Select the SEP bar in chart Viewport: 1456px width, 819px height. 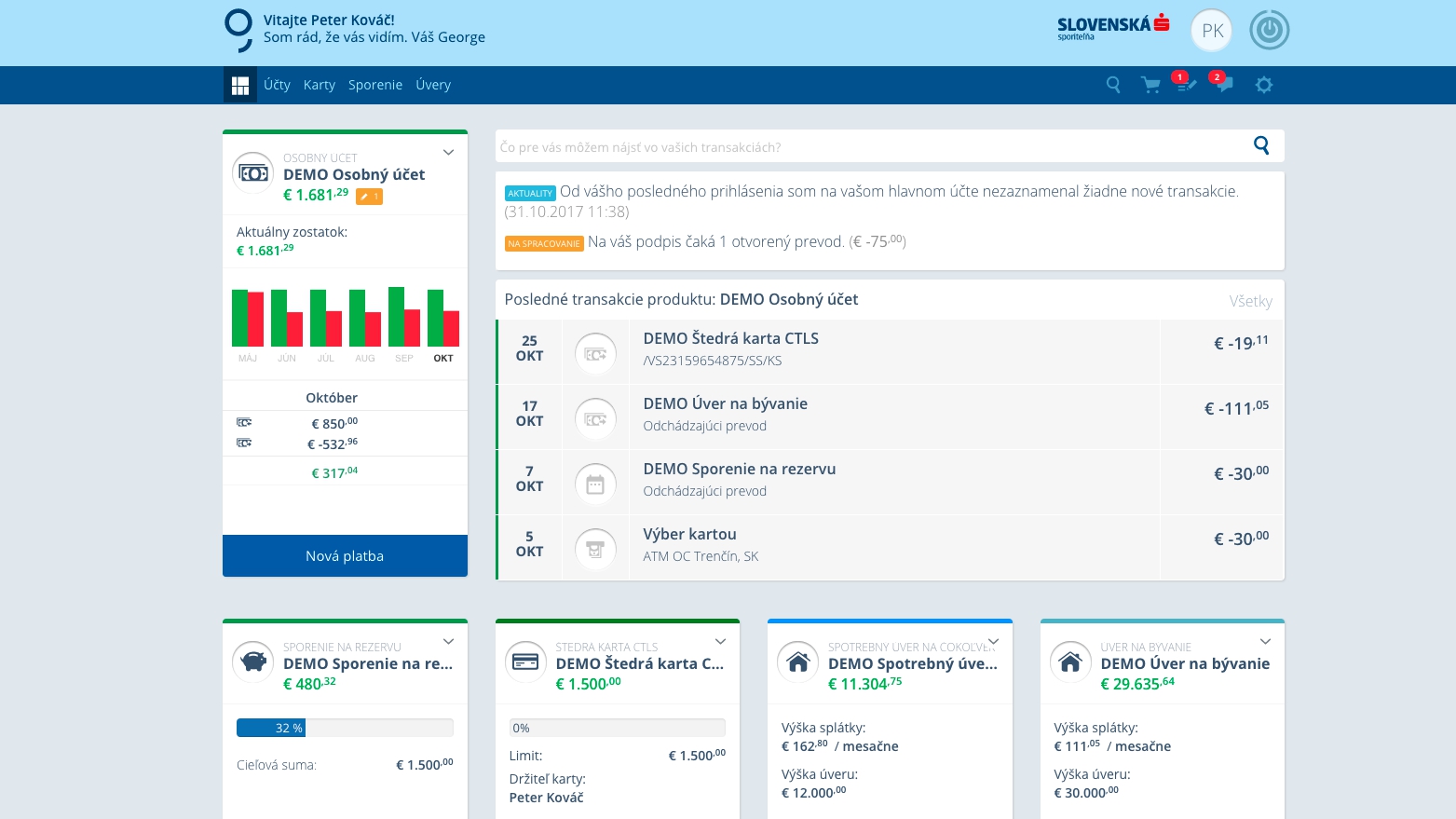404,318
